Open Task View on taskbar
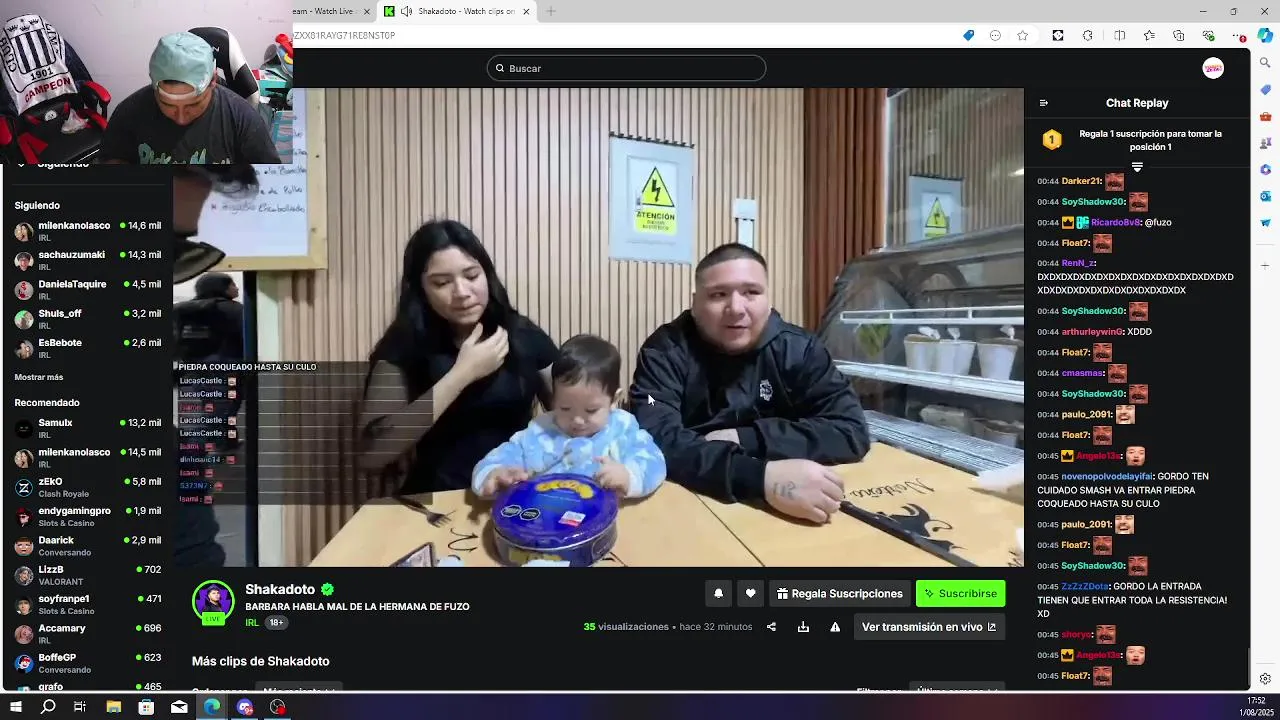Viewport: 1280px width, 720px height. pos(80,707)
